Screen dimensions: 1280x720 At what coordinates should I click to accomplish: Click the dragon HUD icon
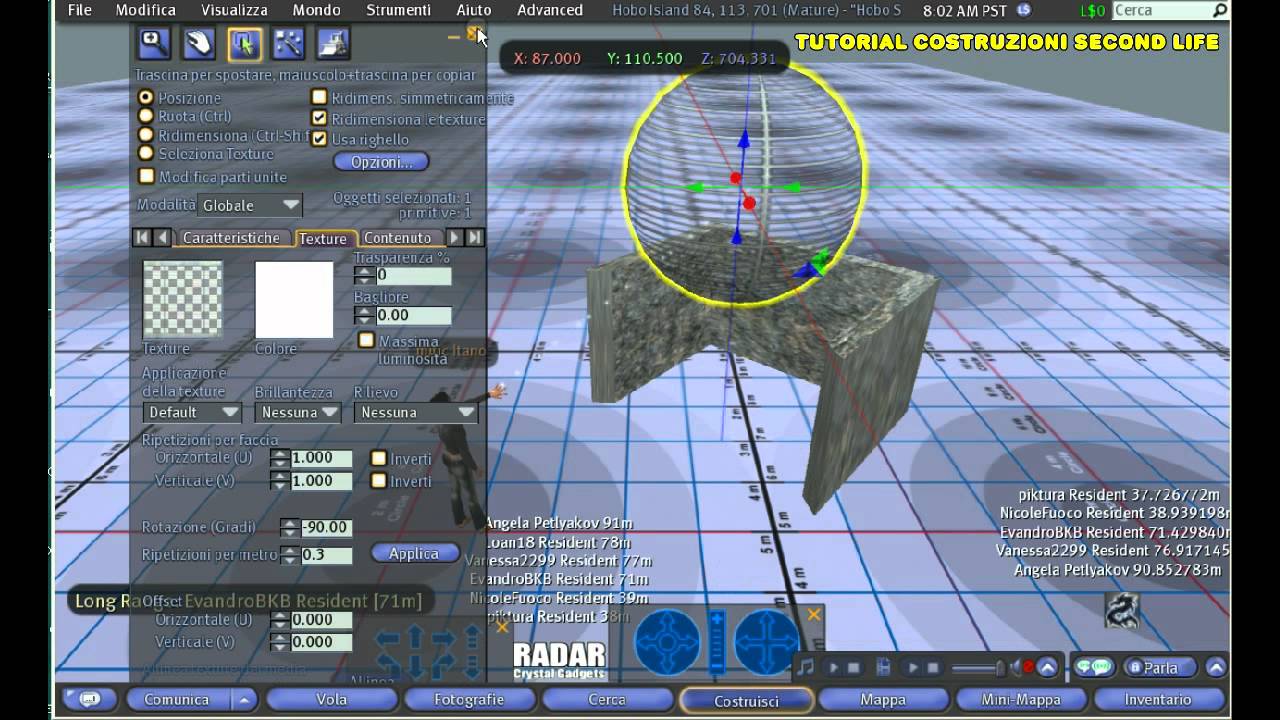[x=1122, y=610]
